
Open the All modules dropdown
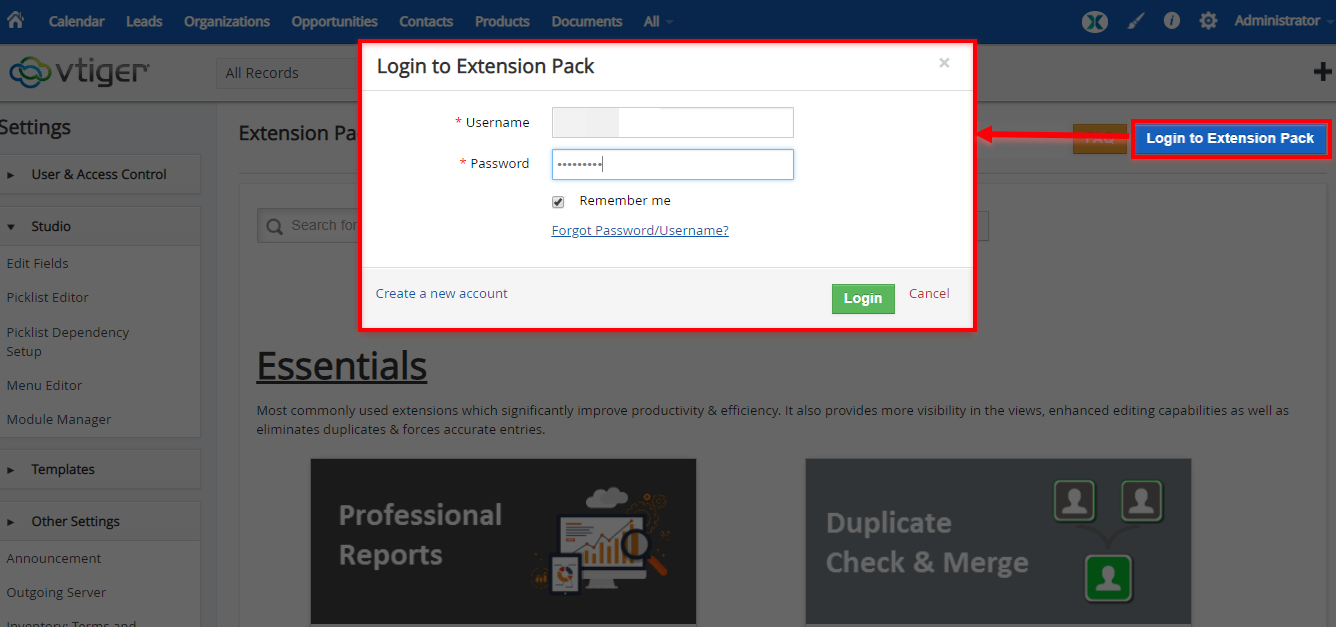point(658,21)
